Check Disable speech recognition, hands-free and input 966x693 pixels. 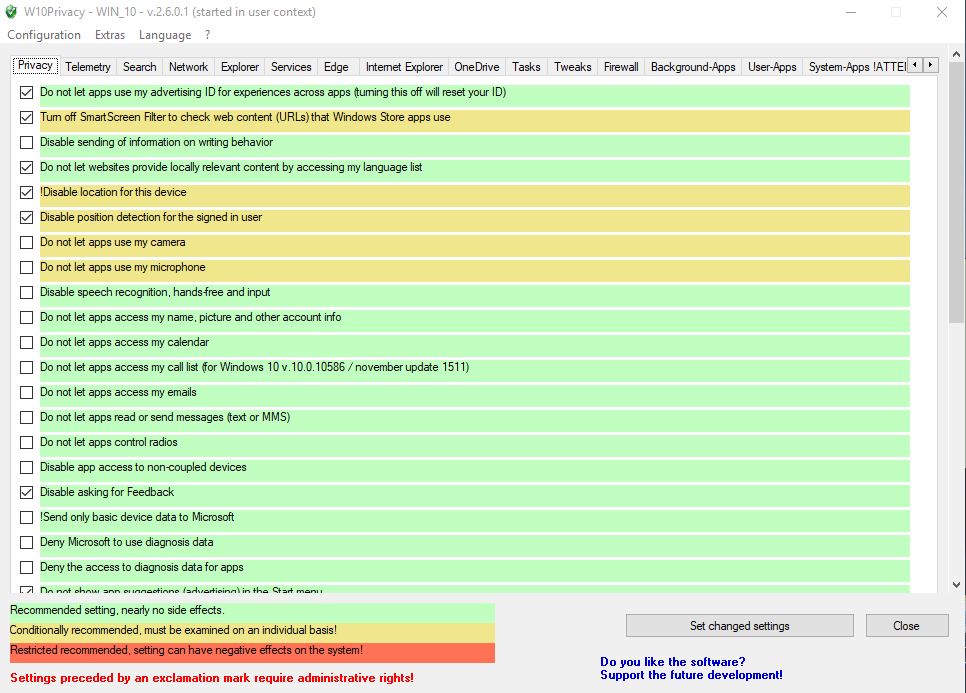pos(26,293)
